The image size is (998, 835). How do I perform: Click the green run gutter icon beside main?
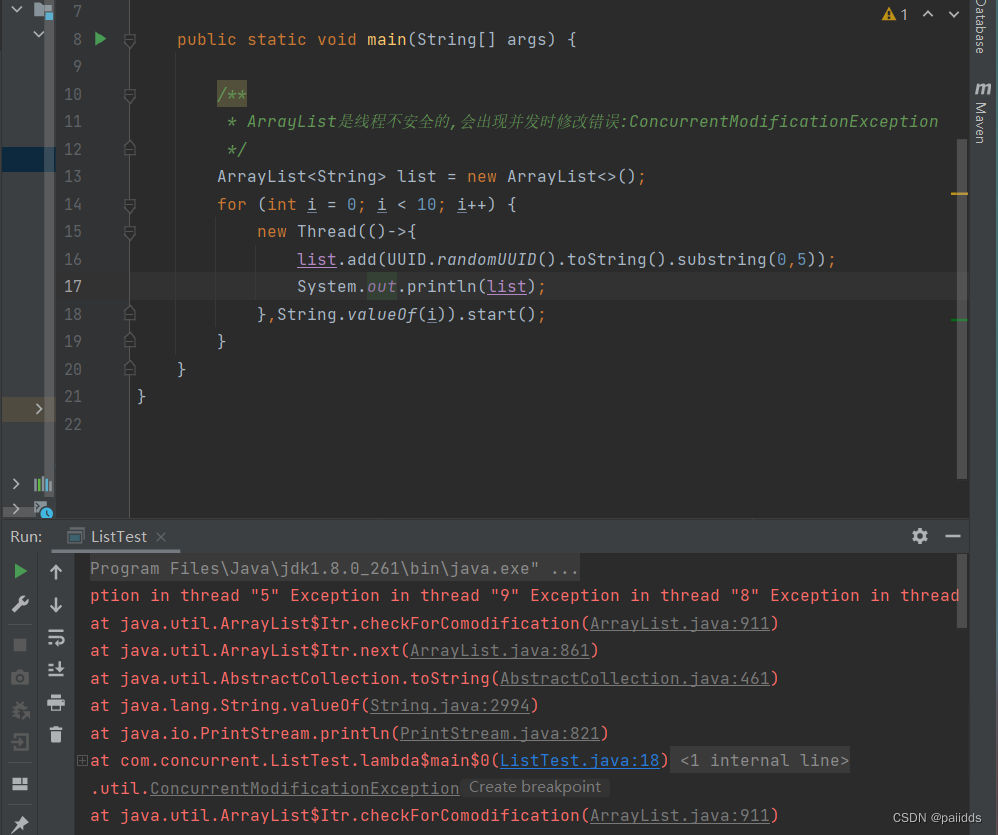(x=100, y=39)
